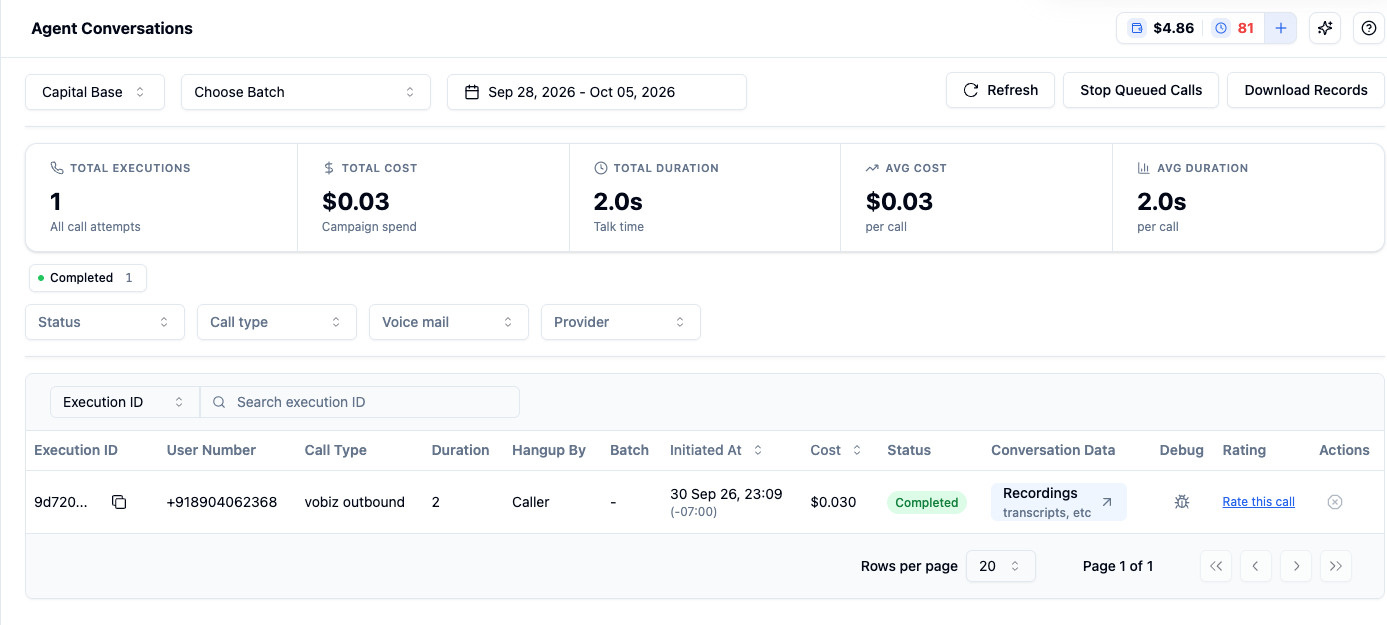Open the help question mark icon
This screenshot has height=625, width=1387.
tap(1369, 28)
